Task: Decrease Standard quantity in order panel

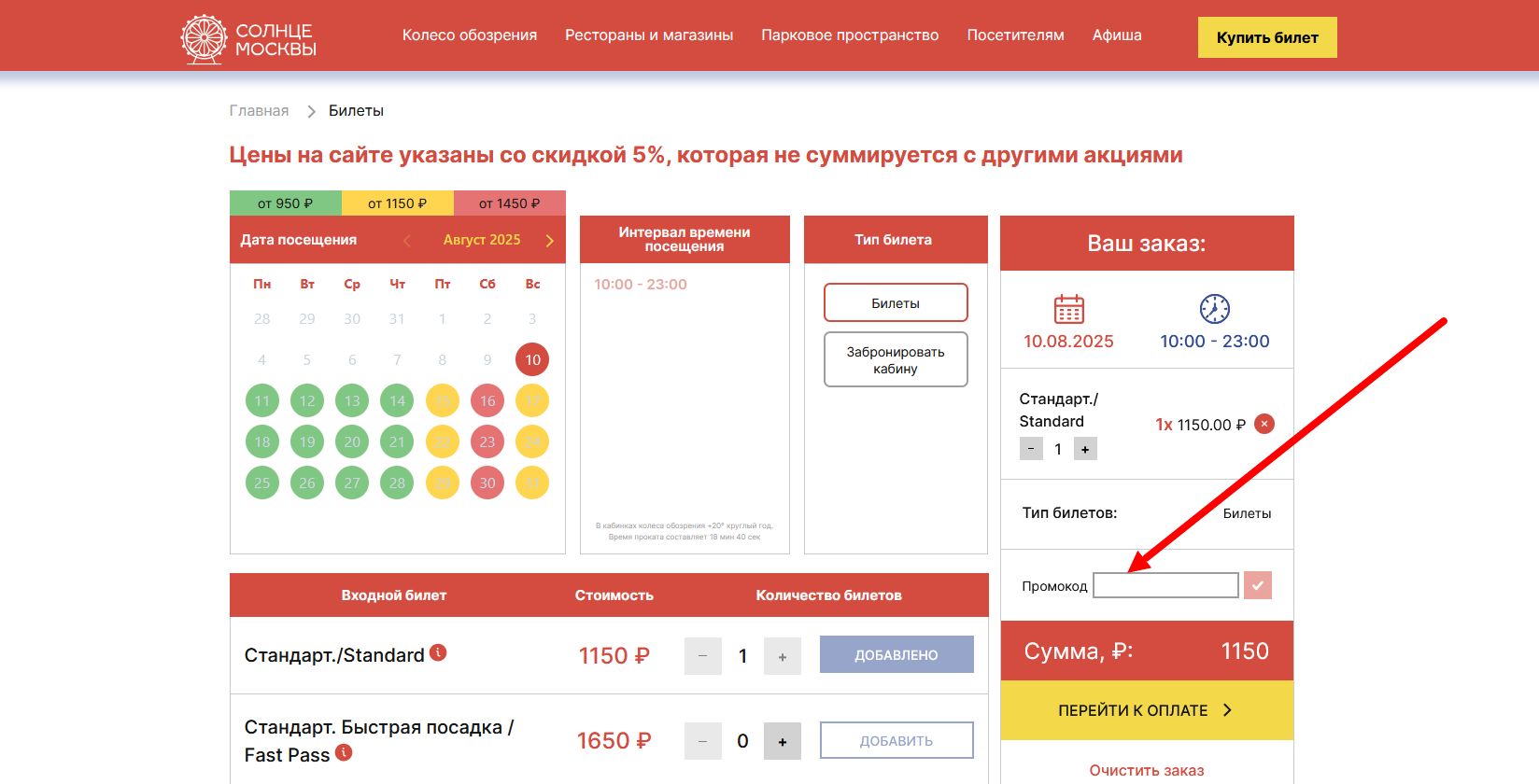Action: [1031, 449]
